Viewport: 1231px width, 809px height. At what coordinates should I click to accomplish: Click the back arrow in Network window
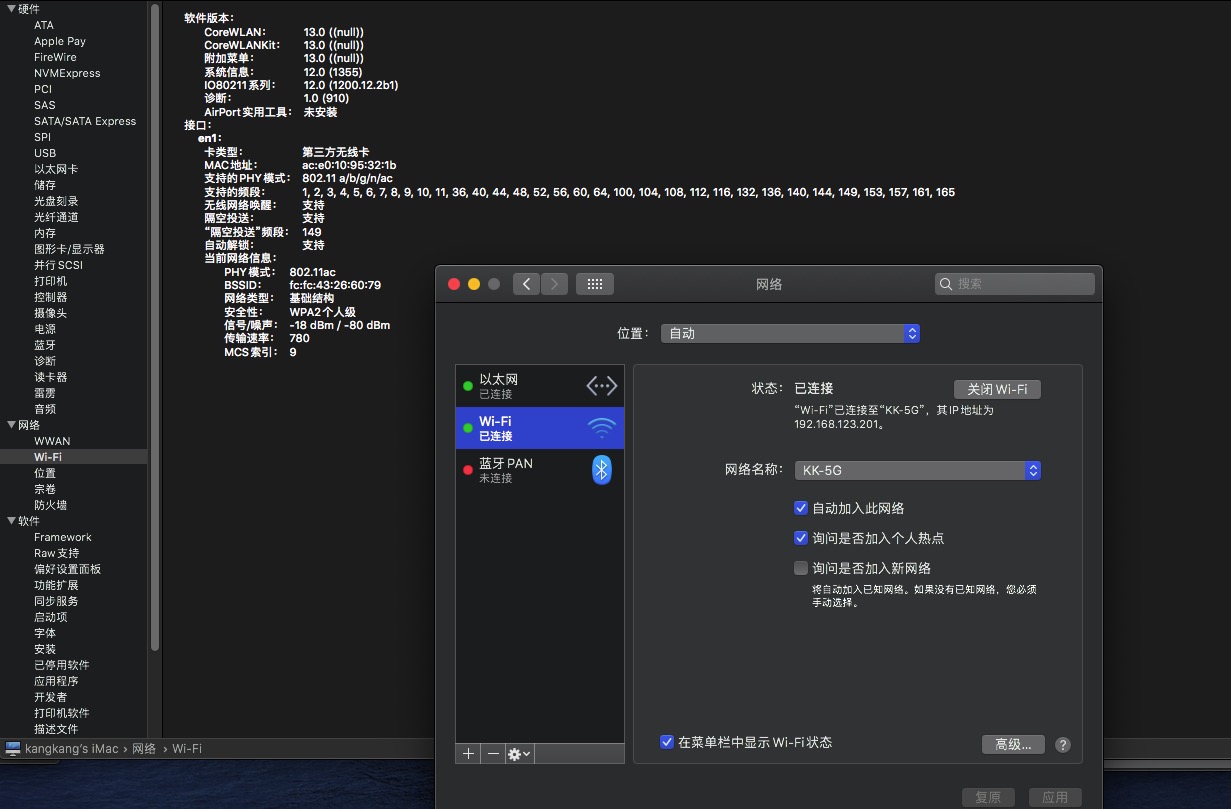point(527,284)
